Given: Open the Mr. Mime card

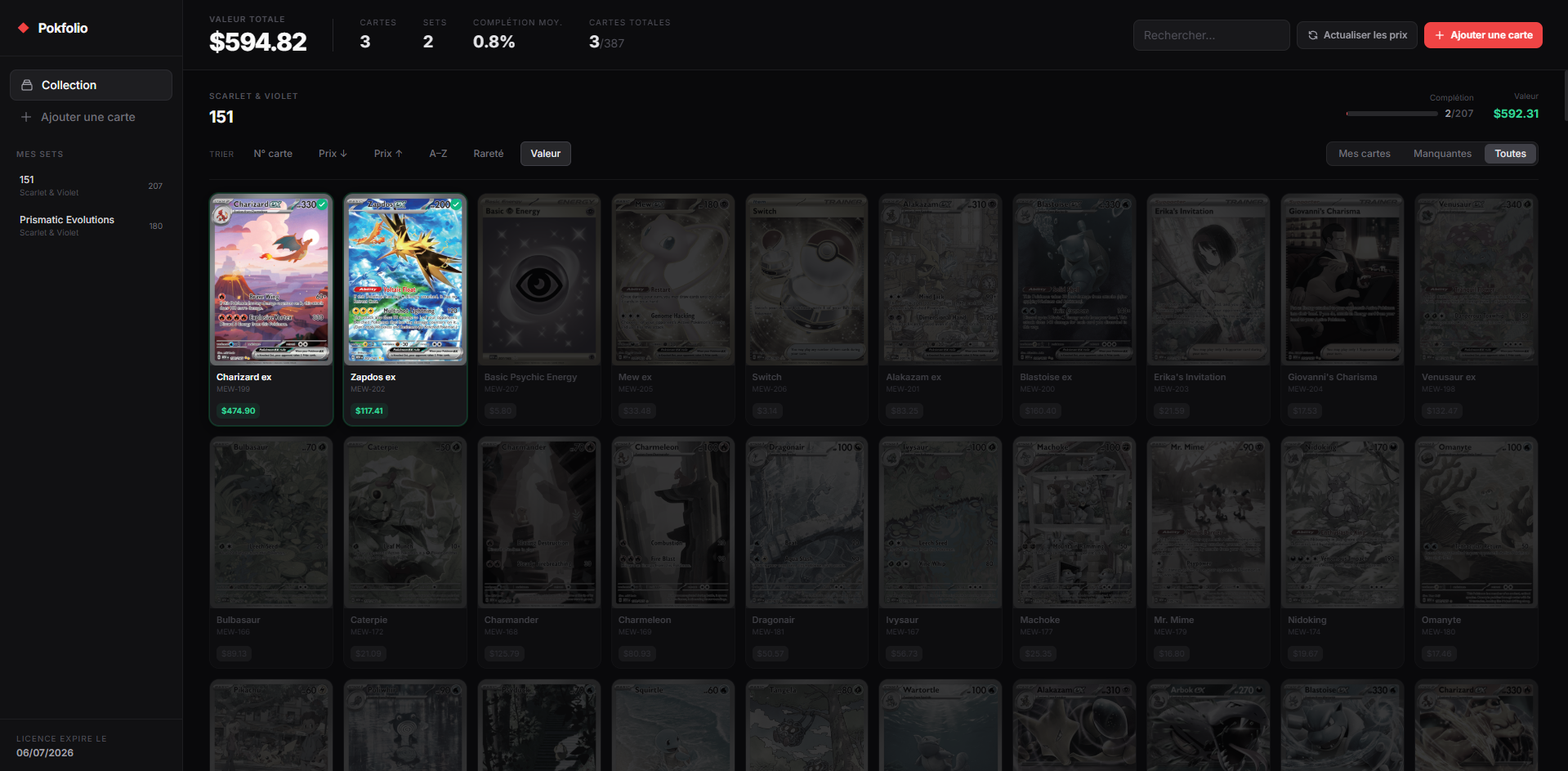Looking at the screenshot, I should pyautogui.click(x=1208, y=553).
